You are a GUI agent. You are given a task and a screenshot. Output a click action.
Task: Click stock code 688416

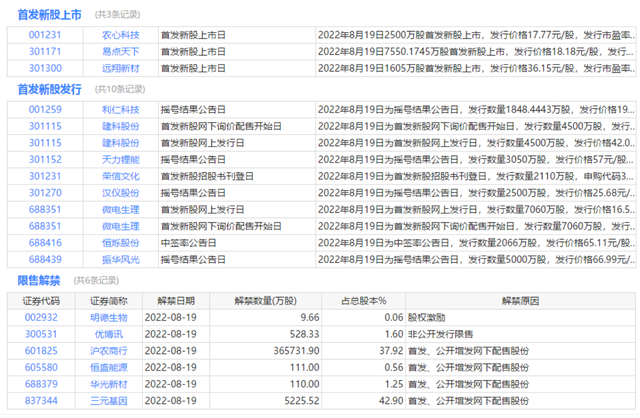pyautogui.click(x=45, y=243)
